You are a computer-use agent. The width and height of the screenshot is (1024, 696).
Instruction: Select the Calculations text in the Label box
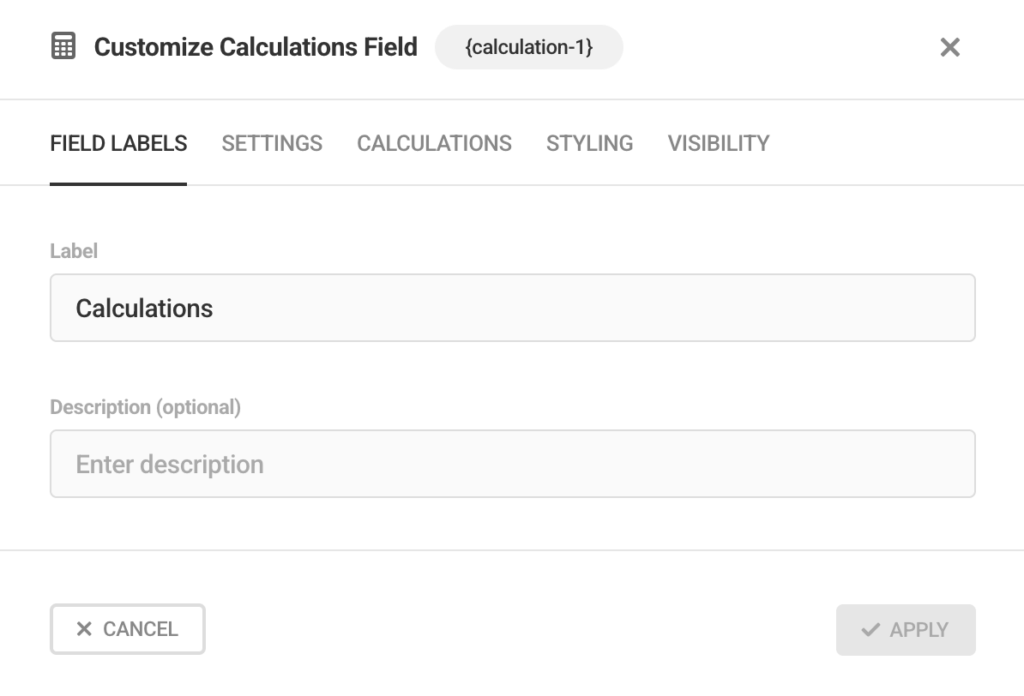coord(144,307)
